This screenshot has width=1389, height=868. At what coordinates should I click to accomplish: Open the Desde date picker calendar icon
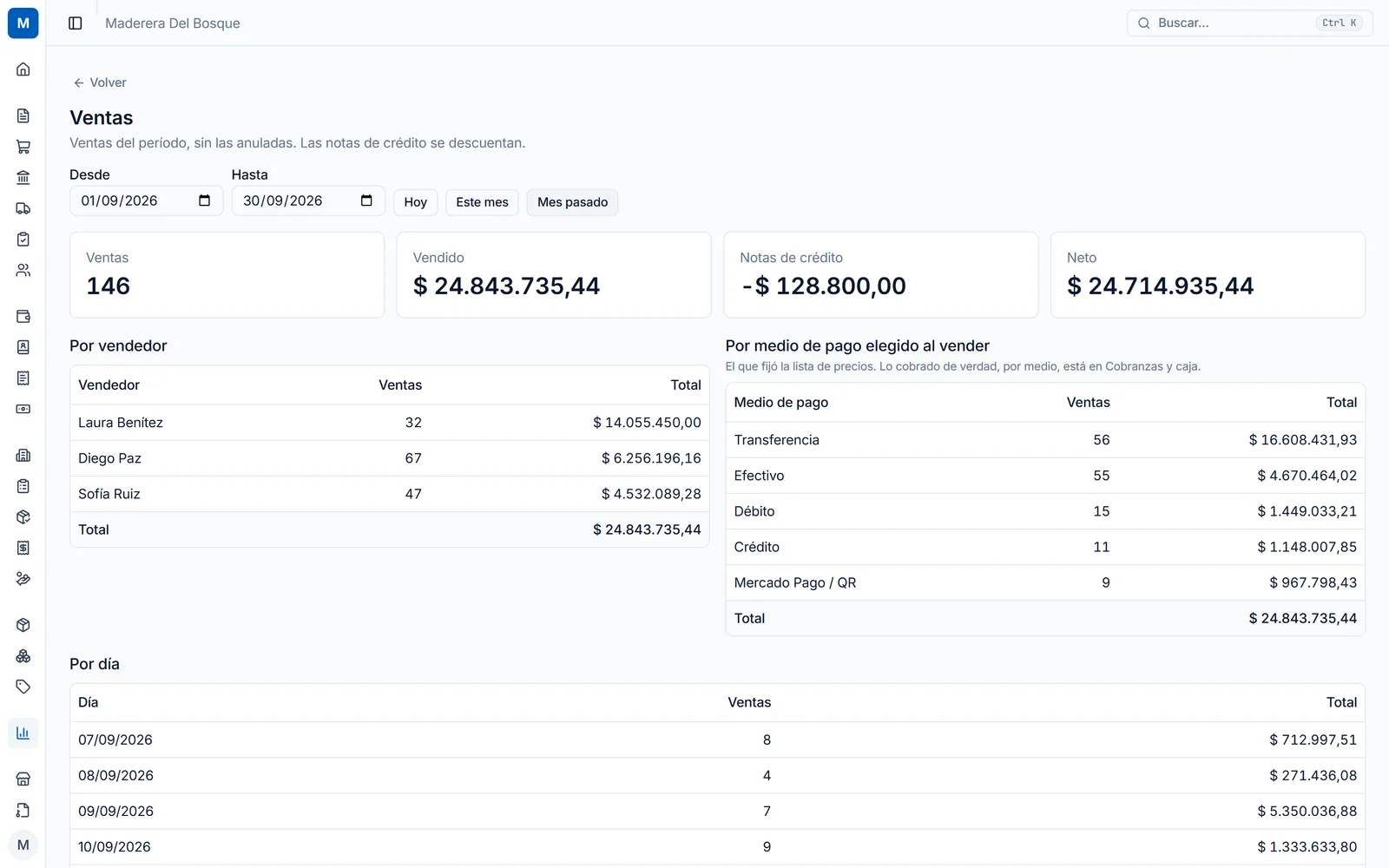pyautogui.click(x=205, y=201)
